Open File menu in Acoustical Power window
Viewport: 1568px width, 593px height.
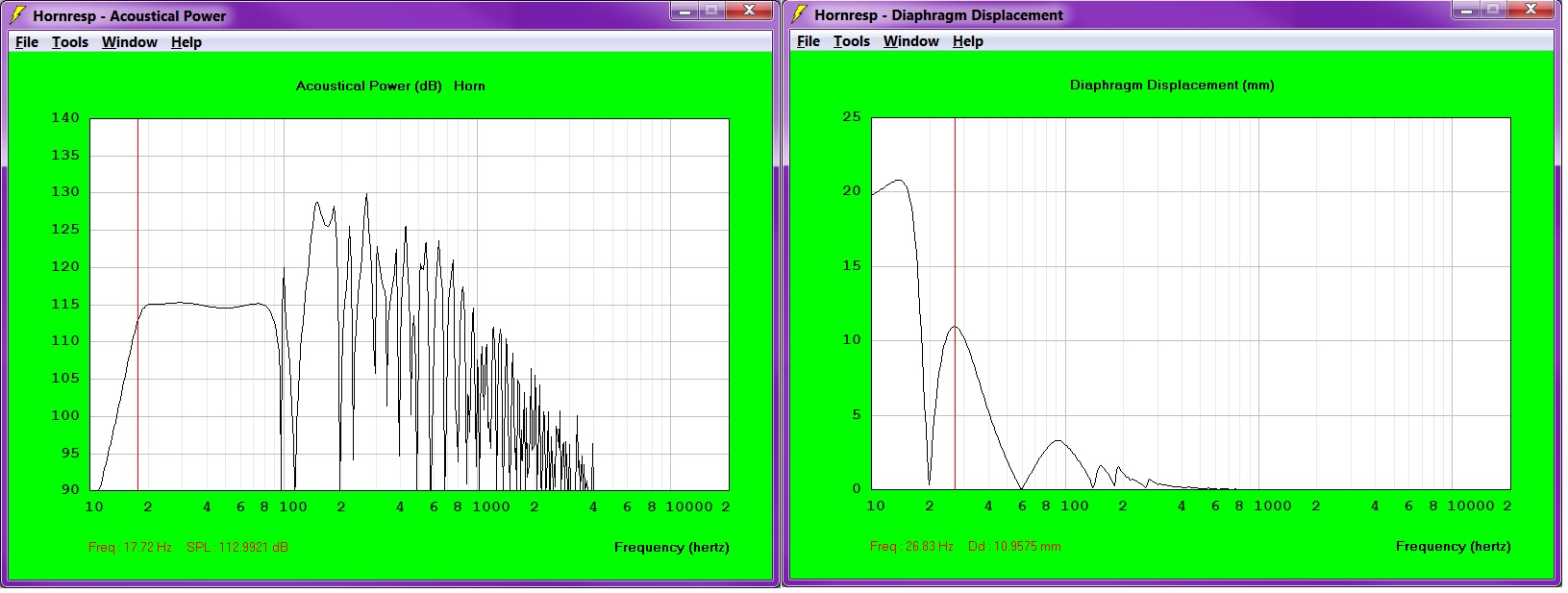click(27, 42)
